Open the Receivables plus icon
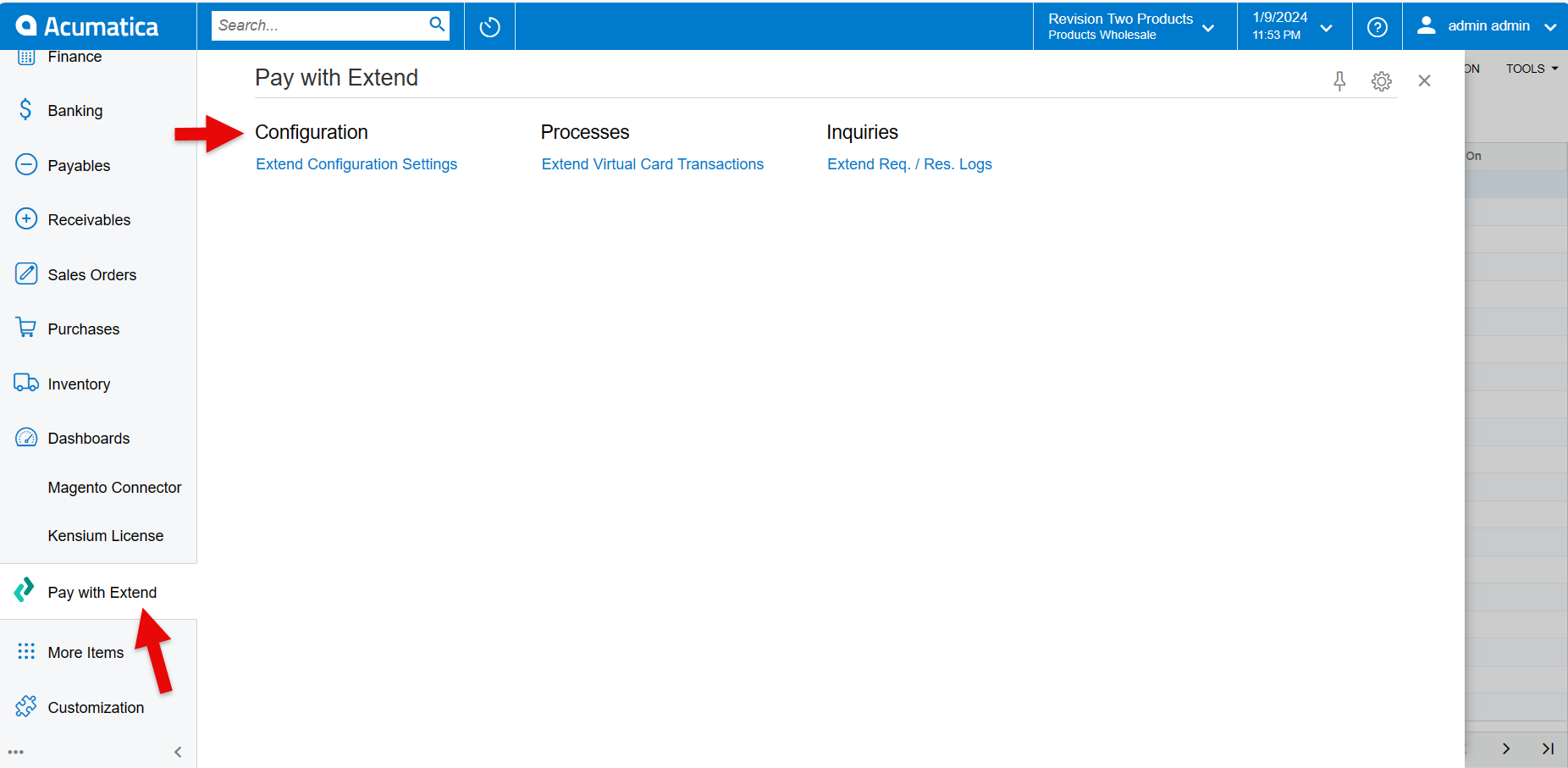 click(25, 218)
